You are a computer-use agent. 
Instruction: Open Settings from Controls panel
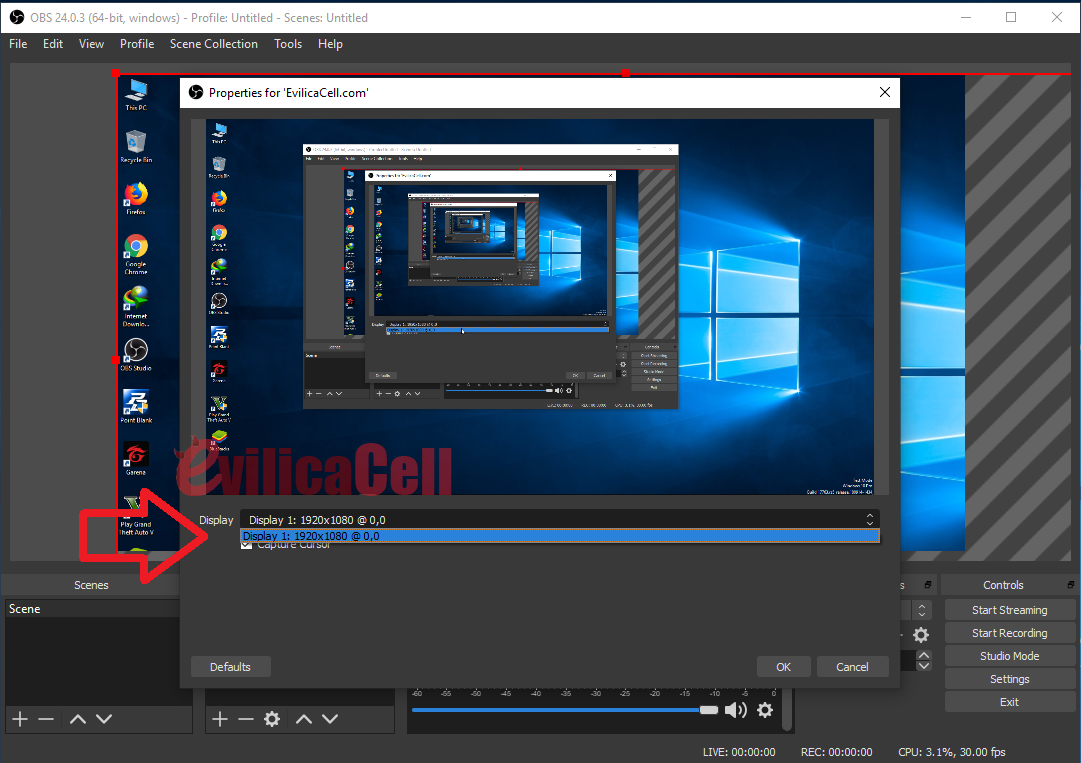[1009, 679]
